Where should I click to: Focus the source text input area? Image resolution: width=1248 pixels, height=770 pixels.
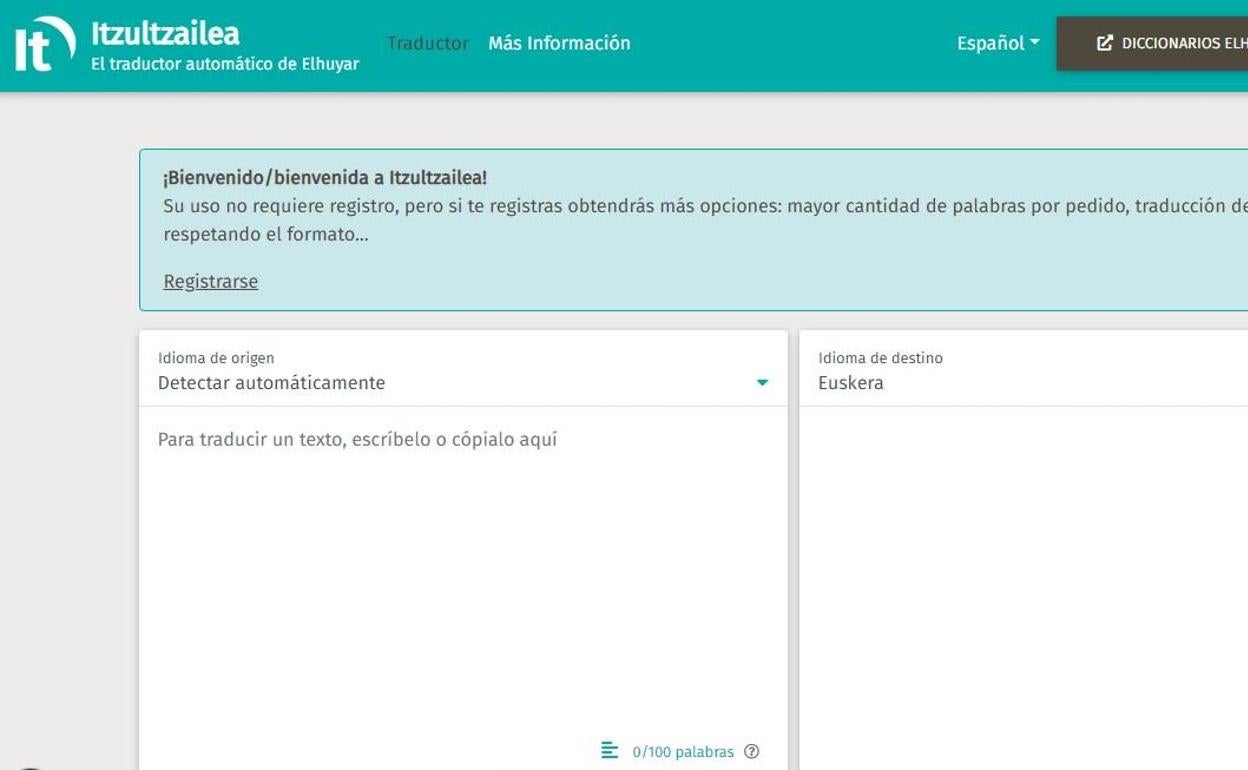[462, 560]
